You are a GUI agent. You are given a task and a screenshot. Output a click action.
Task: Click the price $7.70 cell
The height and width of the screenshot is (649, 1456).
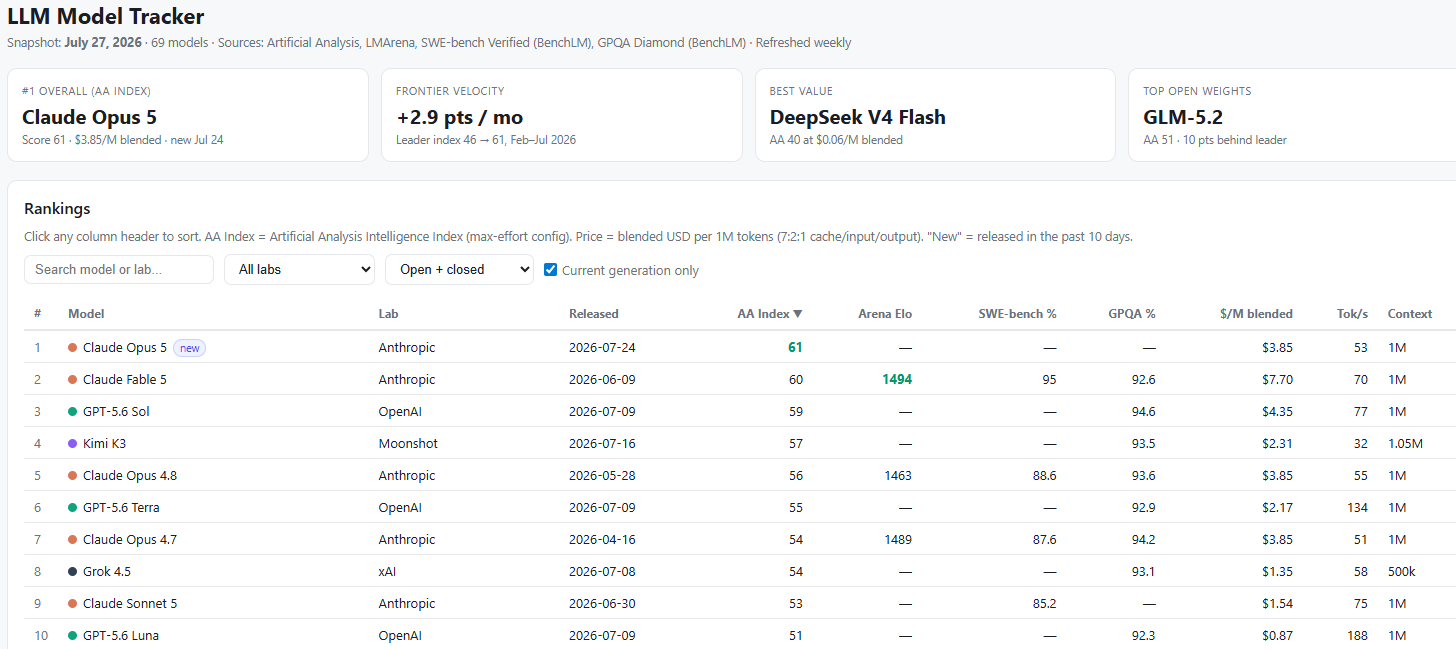1276,379
